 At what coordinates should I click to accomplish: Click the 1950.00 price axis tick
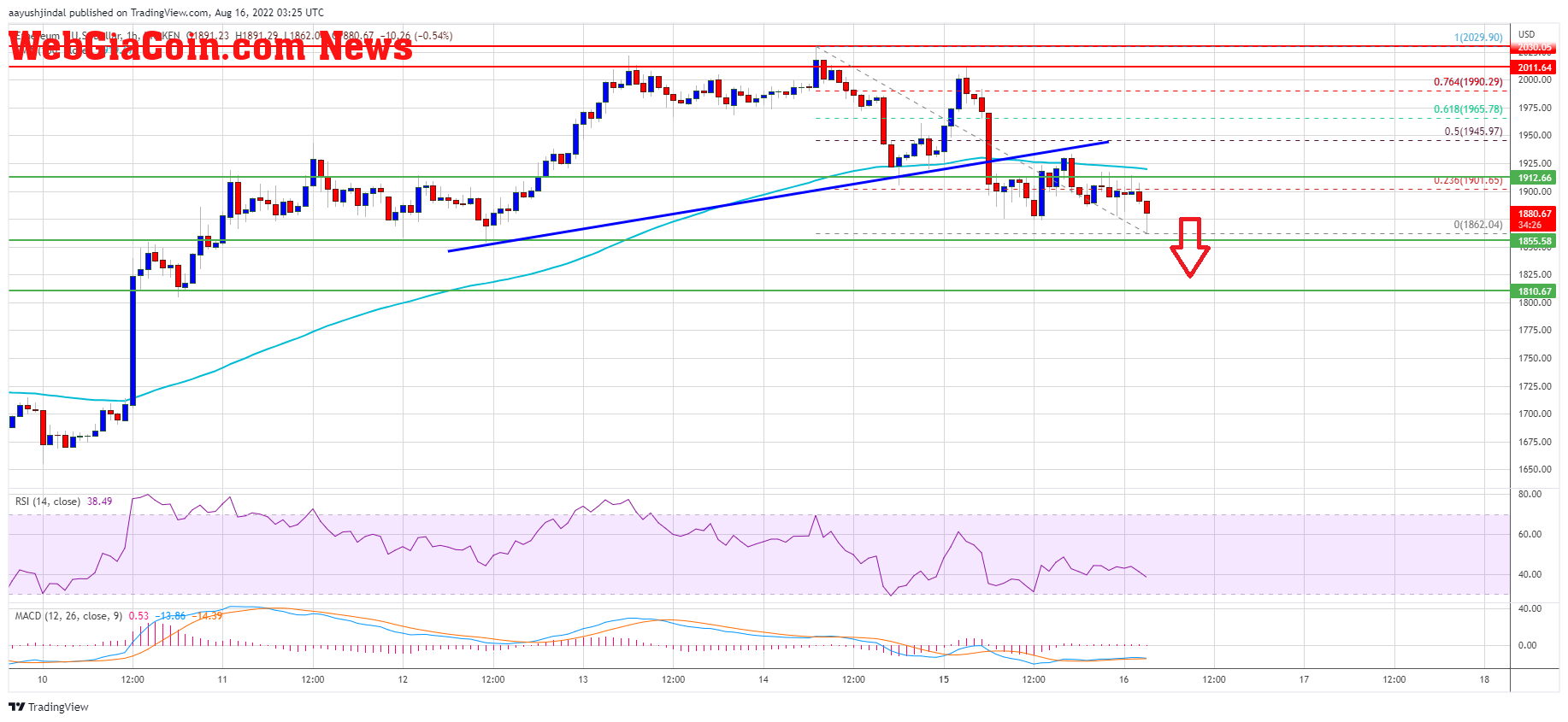pyautogui.click(x=1535, y=135)
